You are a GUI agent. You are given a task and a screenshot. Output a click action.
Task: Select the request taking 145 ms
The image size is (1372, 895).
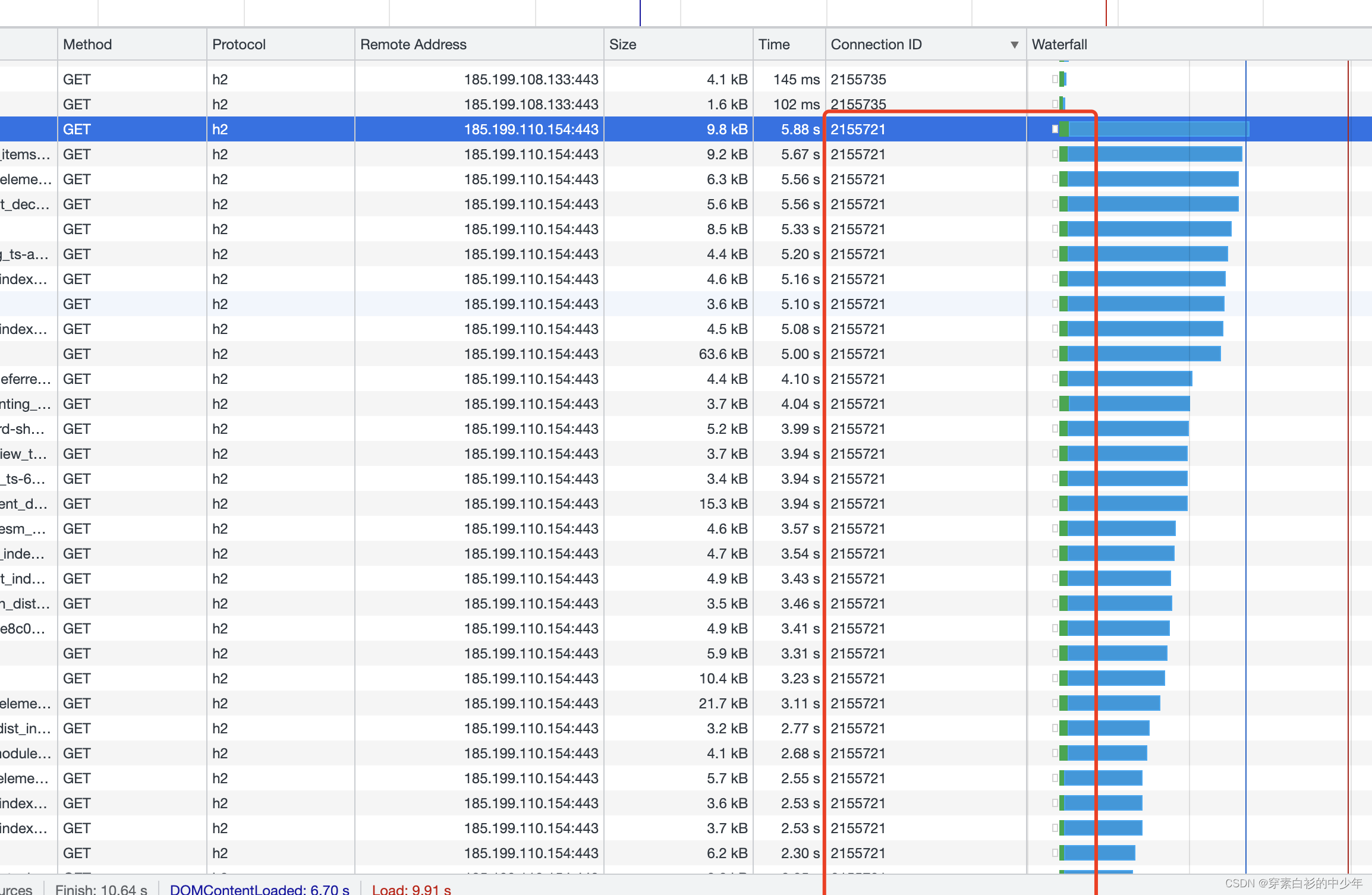[x=796, y=80]
